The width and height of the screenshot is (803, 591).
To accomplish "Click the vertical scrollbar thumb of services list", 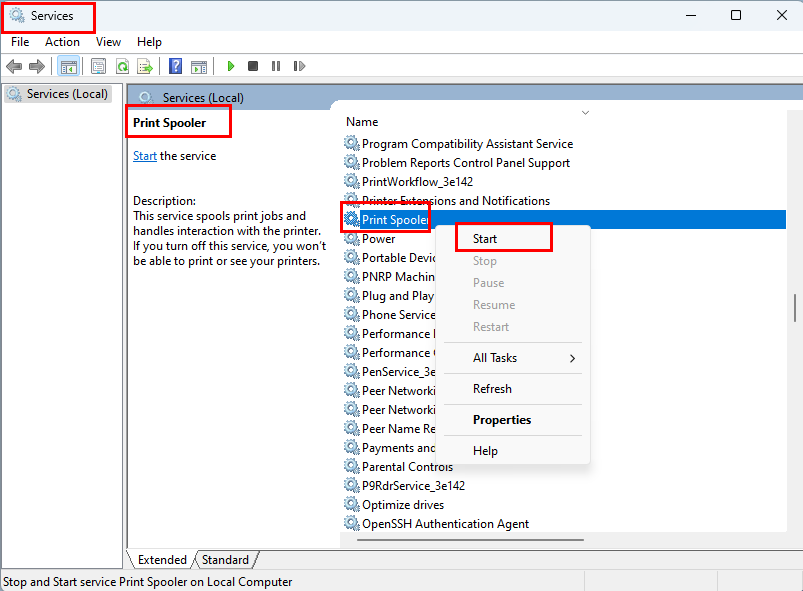I will point(795,308).
